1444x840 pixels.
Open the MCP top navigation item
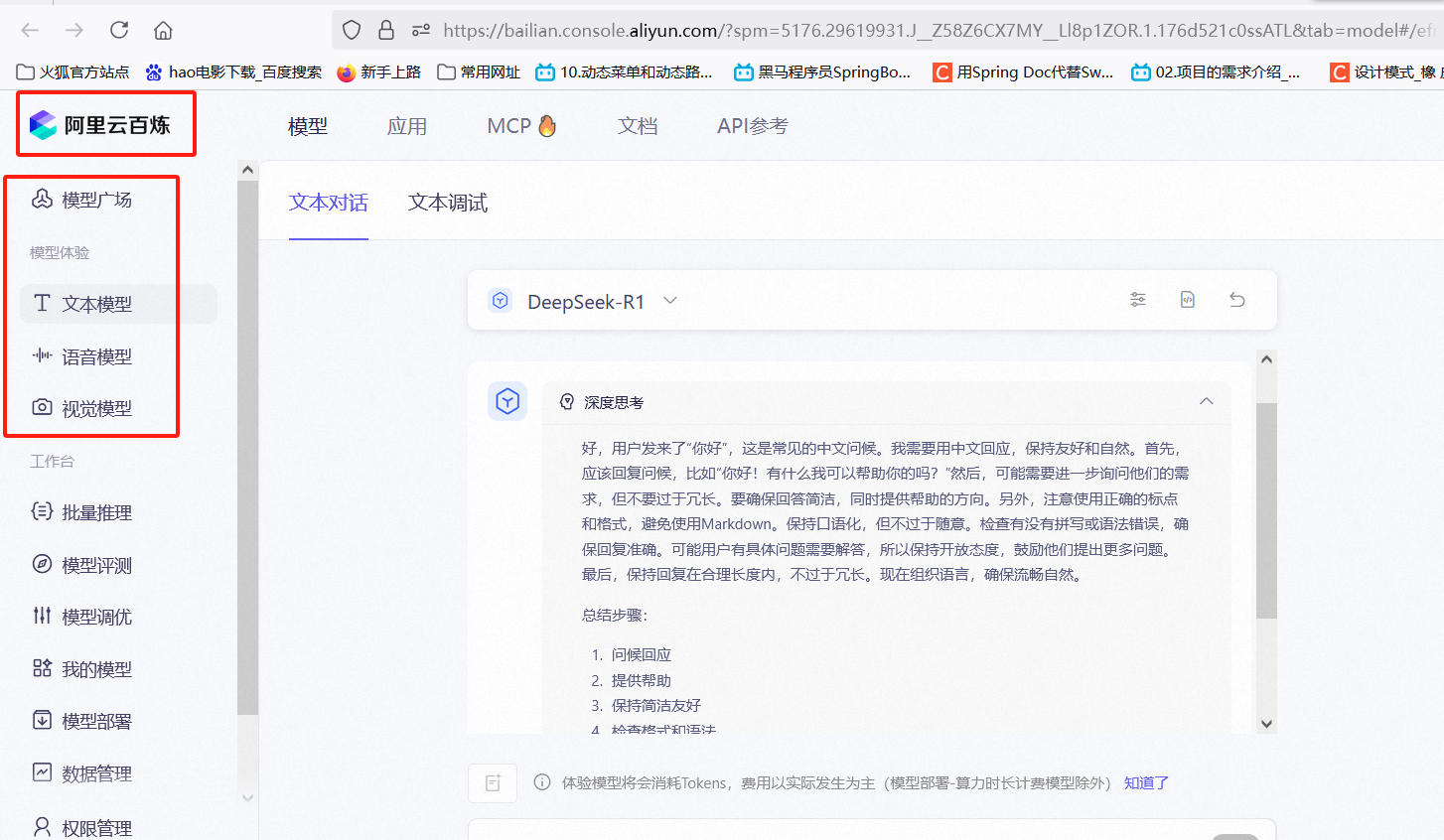[521, 126]
